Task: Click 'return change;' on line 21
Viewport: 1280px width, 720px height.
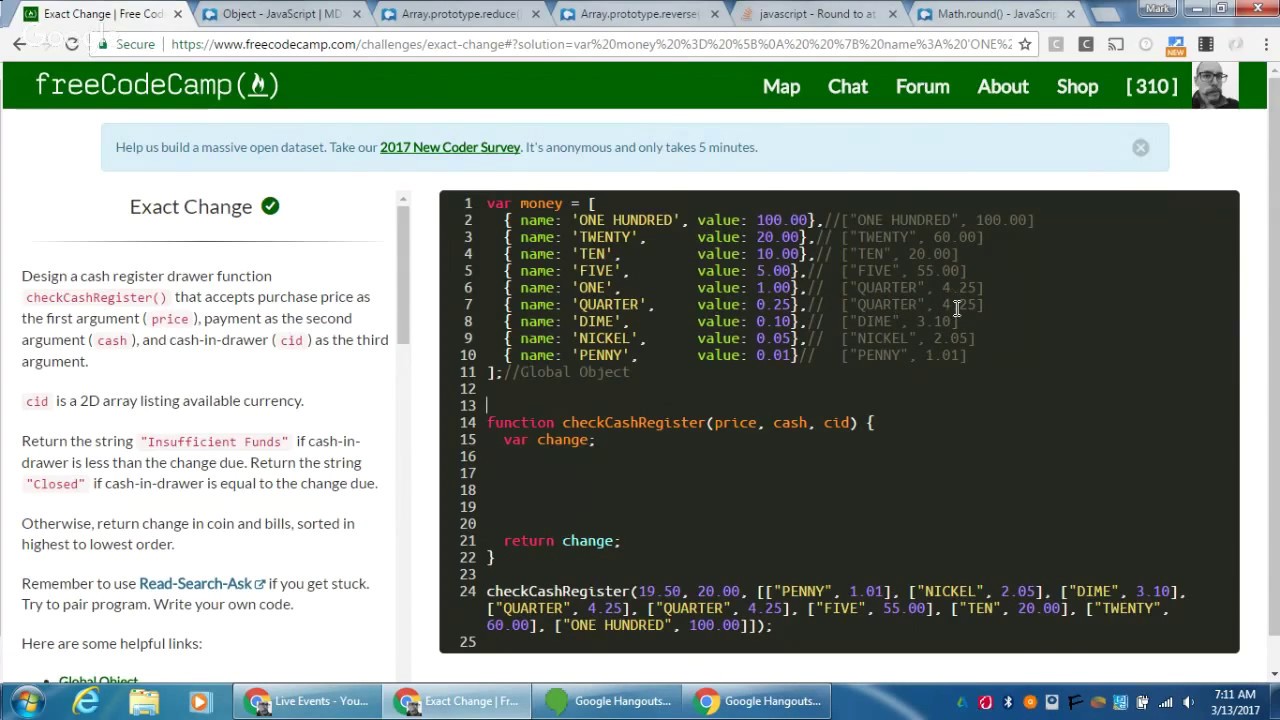Action: point(562,540)
